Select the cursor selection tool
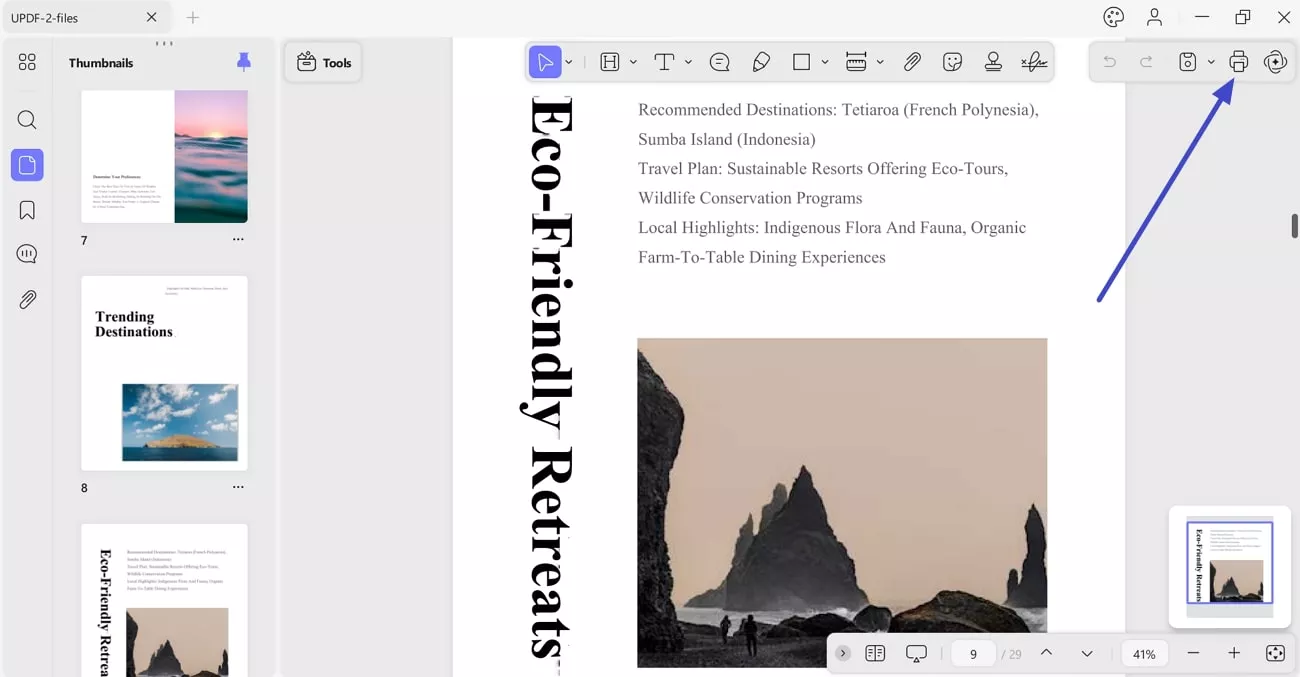The height and width of the screenshot is (677, 1300). [x=545, y=62]
